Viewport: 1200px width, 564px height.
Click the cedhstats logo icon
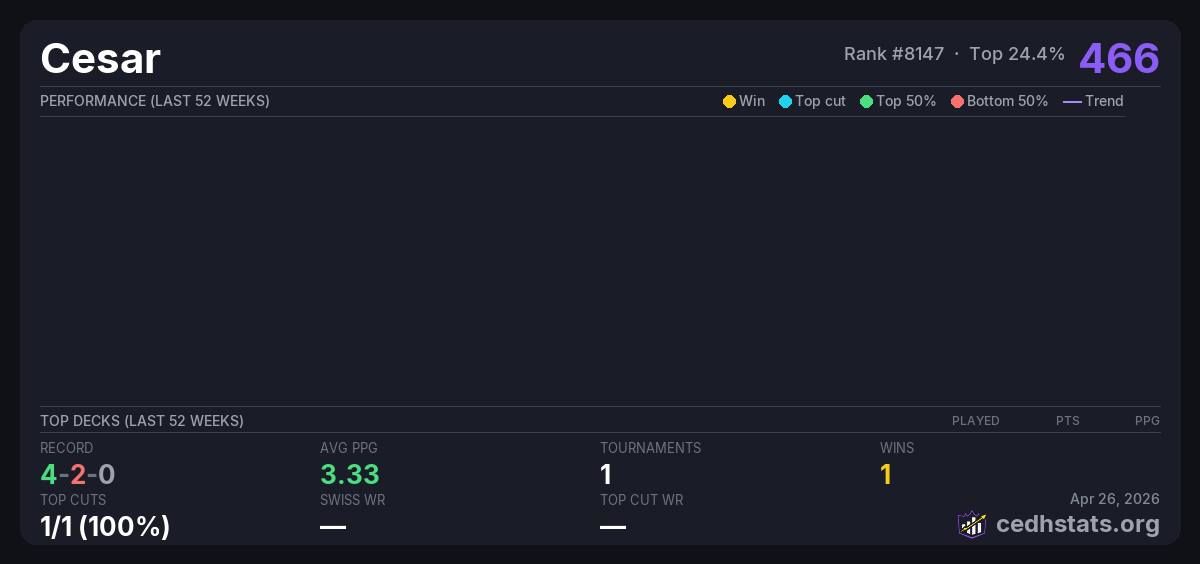point(971,524)
